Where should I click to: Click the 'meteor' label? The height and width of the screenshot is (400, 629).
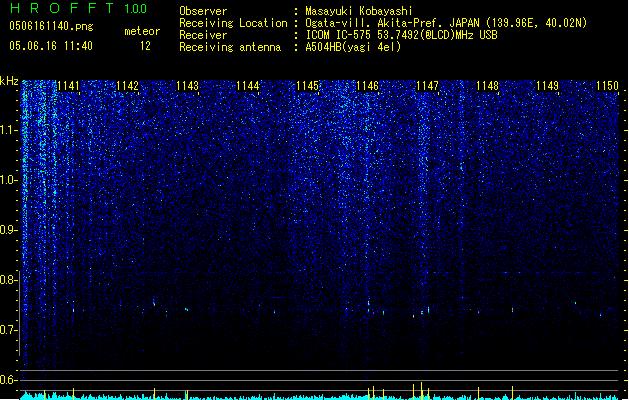pyautogui.click(x=142, y=31)
